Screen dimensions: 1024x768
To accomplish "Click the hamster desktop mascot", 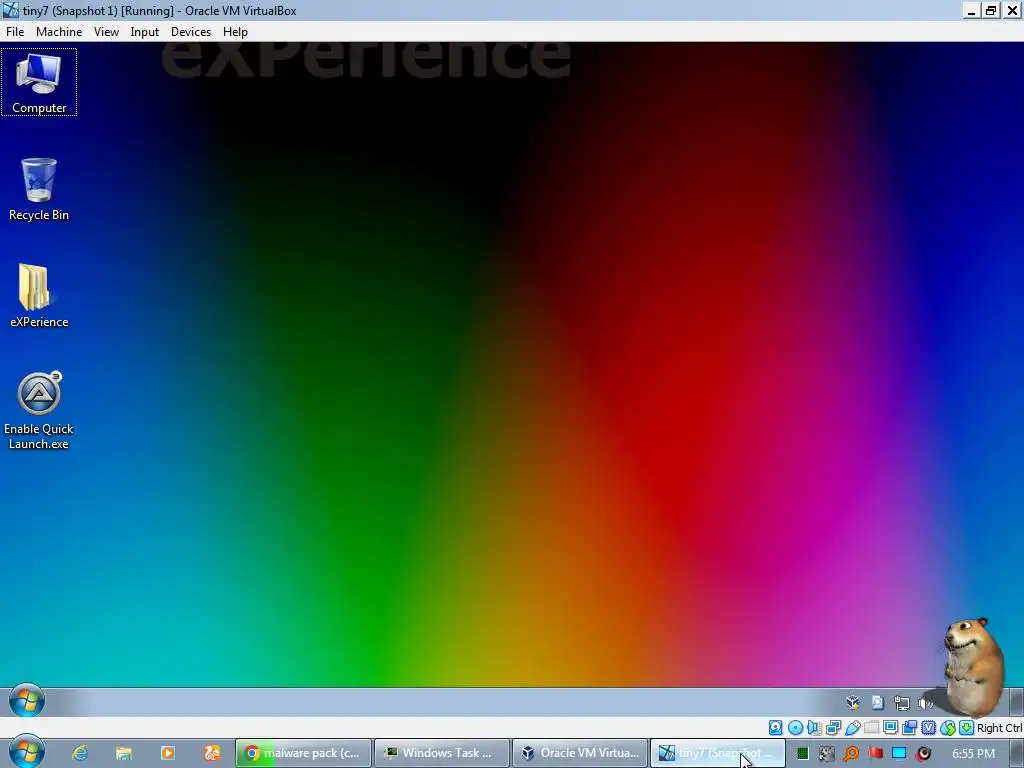I will [x=972, y=667].
